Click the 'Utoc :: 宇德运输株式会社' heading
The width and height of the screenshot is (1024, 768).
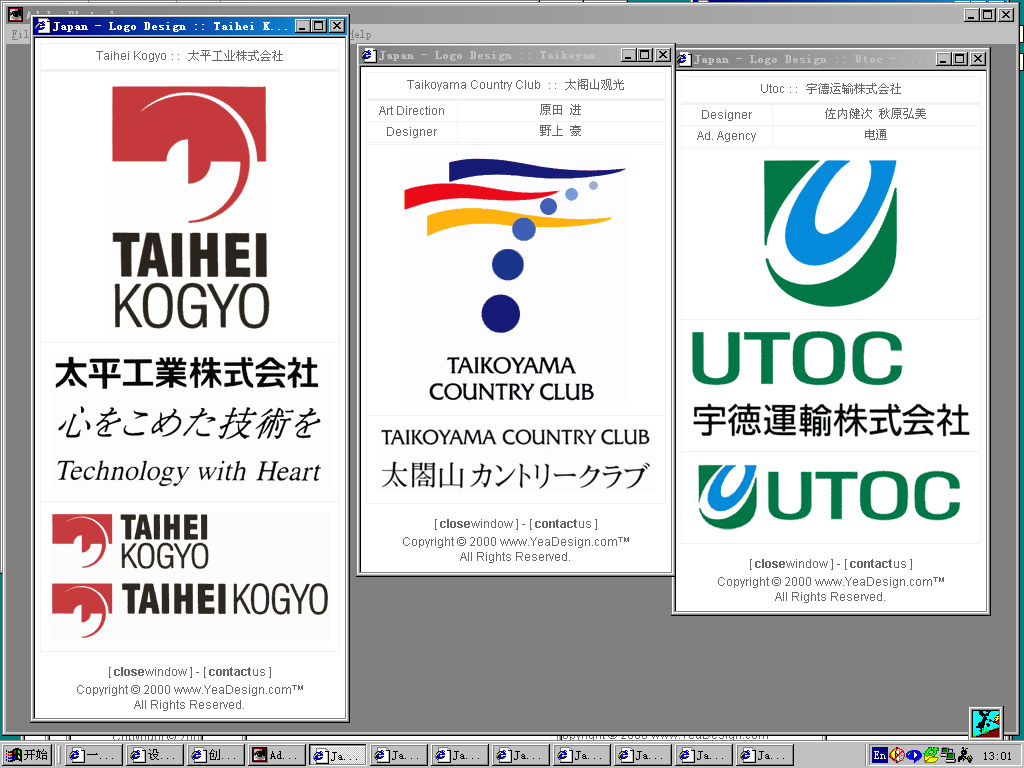point(830,89)
